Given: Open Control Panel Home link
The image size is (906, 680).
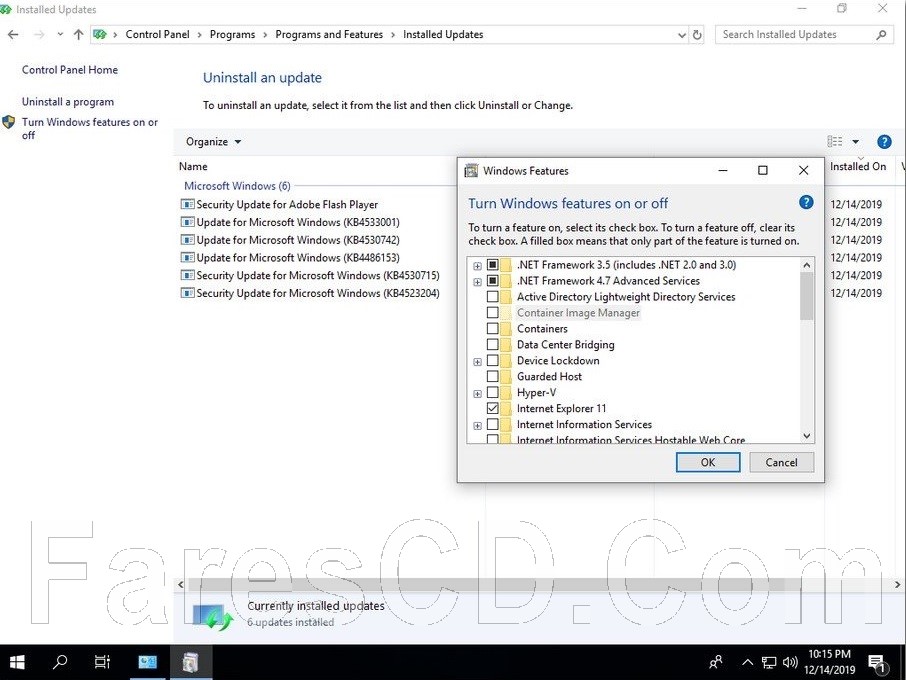Looking at the screenshot, I should click(x=70, y=70).
